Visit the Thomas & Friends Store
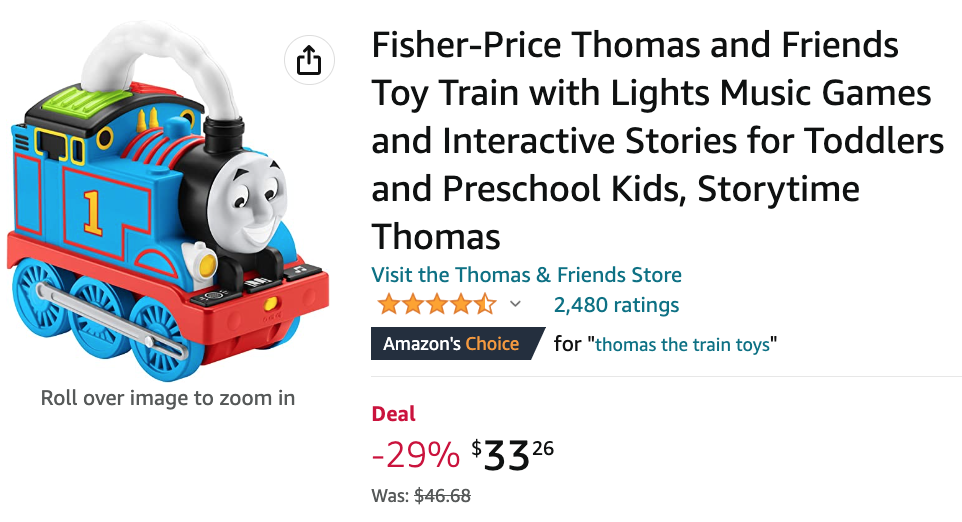The height and width of the screenshot is (522, 962). coord(526,275)
